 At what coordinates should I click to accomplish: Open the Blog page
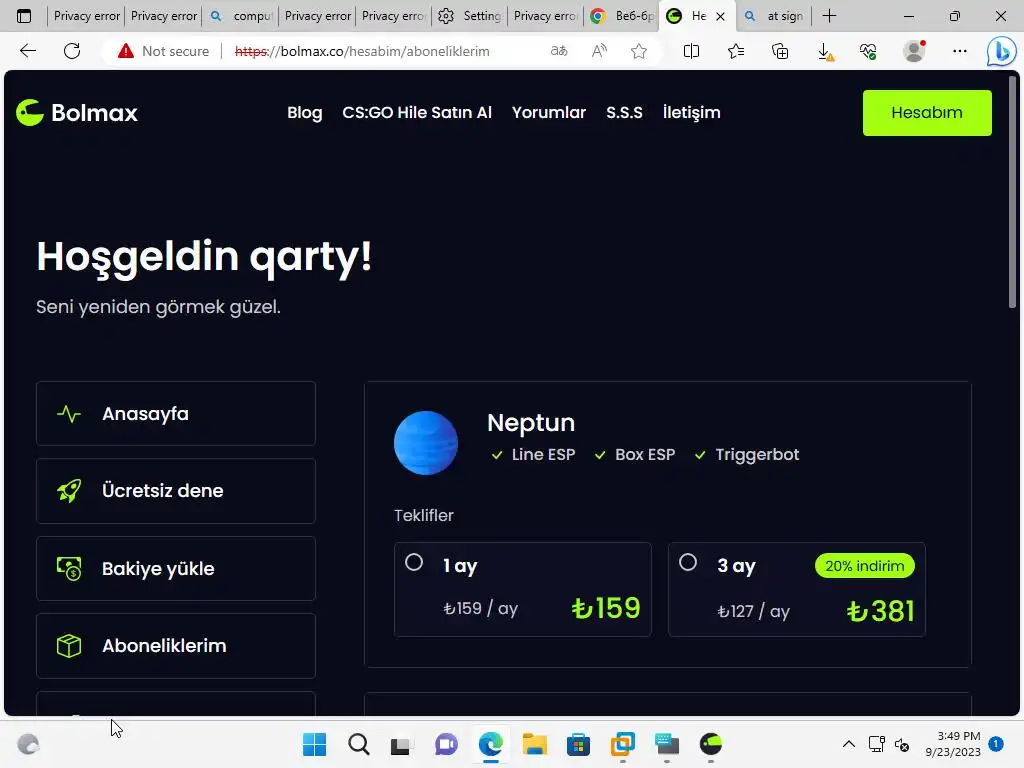[x=304, y=112]
